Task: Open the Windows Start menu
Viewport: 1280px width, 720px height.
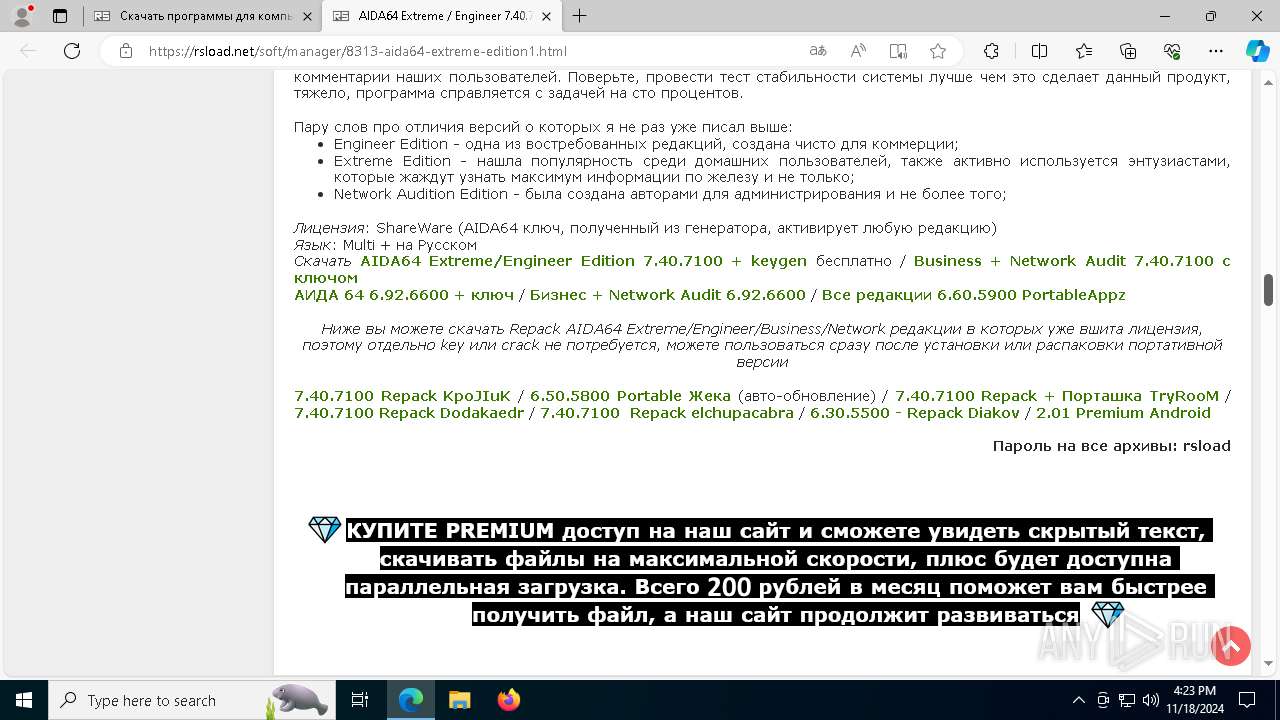Action: [24, 700]
